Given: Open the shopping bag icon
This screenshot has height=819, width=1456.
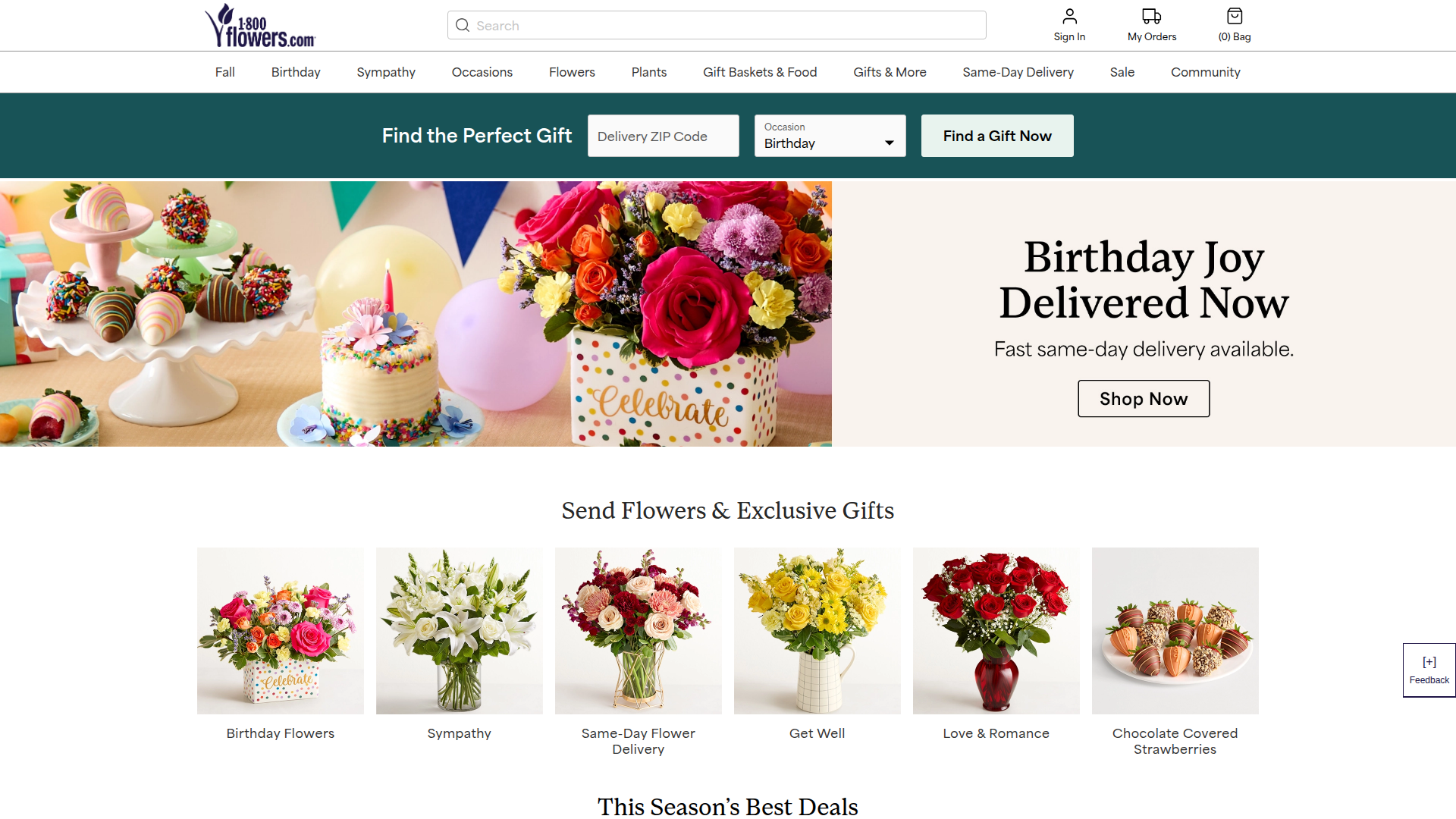Looking at the screenshot, I should click(x=1234, y=17).
